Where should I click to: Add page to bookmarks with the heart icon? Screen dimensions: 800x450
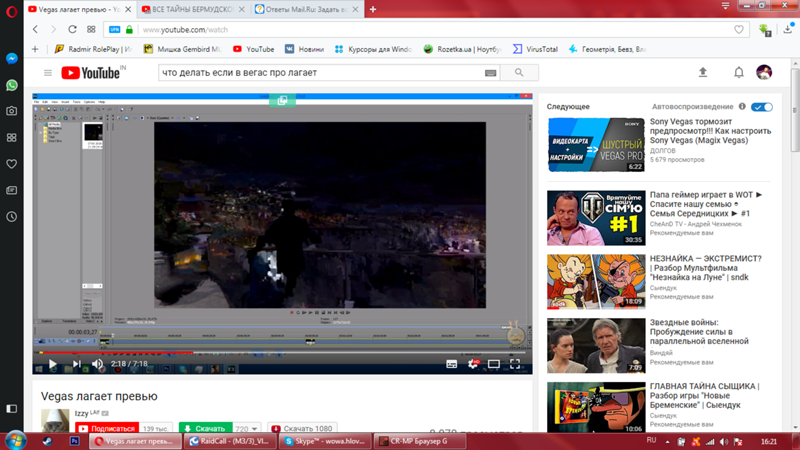(739, 30)
